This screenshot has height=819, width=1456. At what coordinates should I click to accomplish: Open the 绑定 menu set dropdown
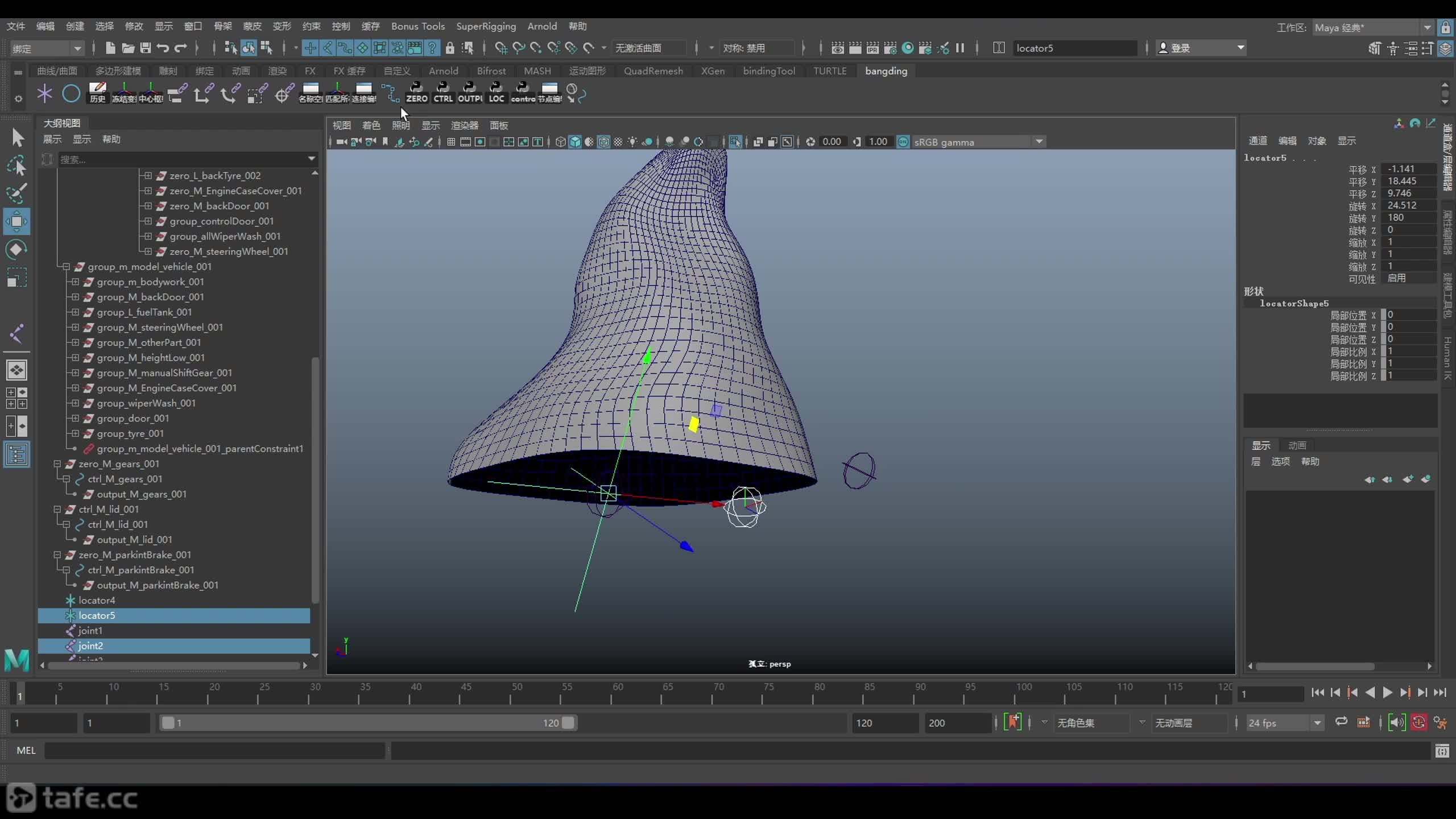pos(47,48)
